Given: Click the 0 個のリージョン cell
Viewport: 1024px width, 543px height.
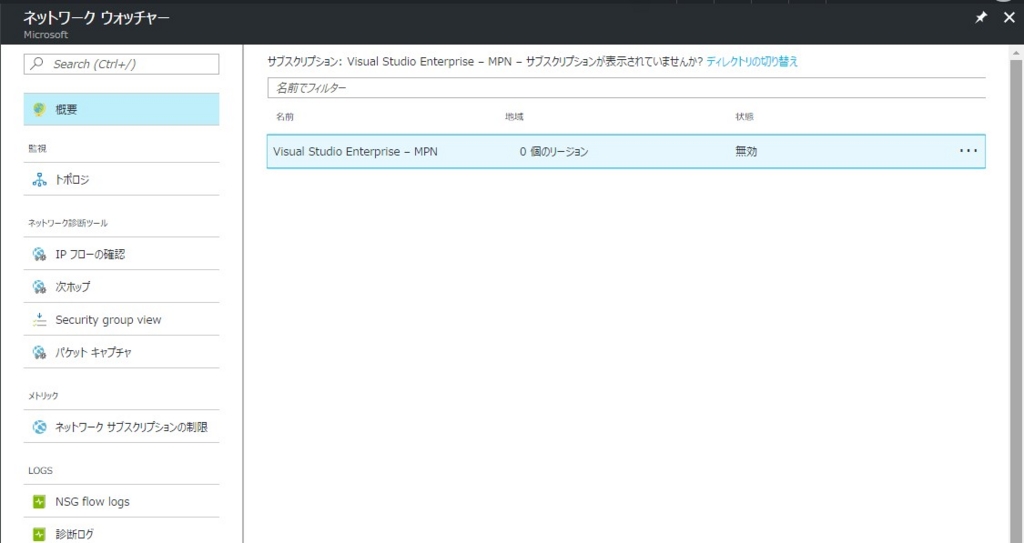Looking at the screenshot, I should click(554, 152).
